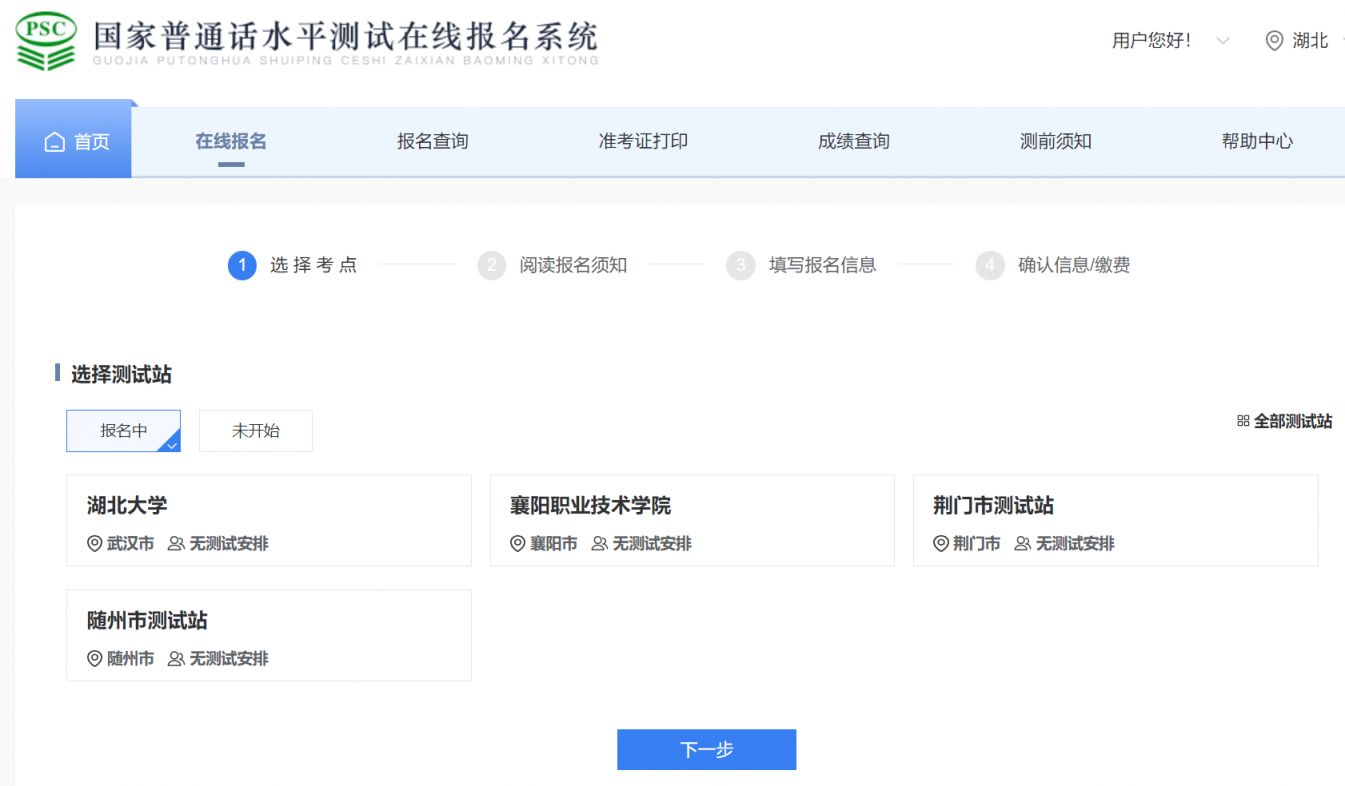Select the 襄阳职业技术学院 test station card
Viewport: 1345px width, 786px height.
pos(692,521)
